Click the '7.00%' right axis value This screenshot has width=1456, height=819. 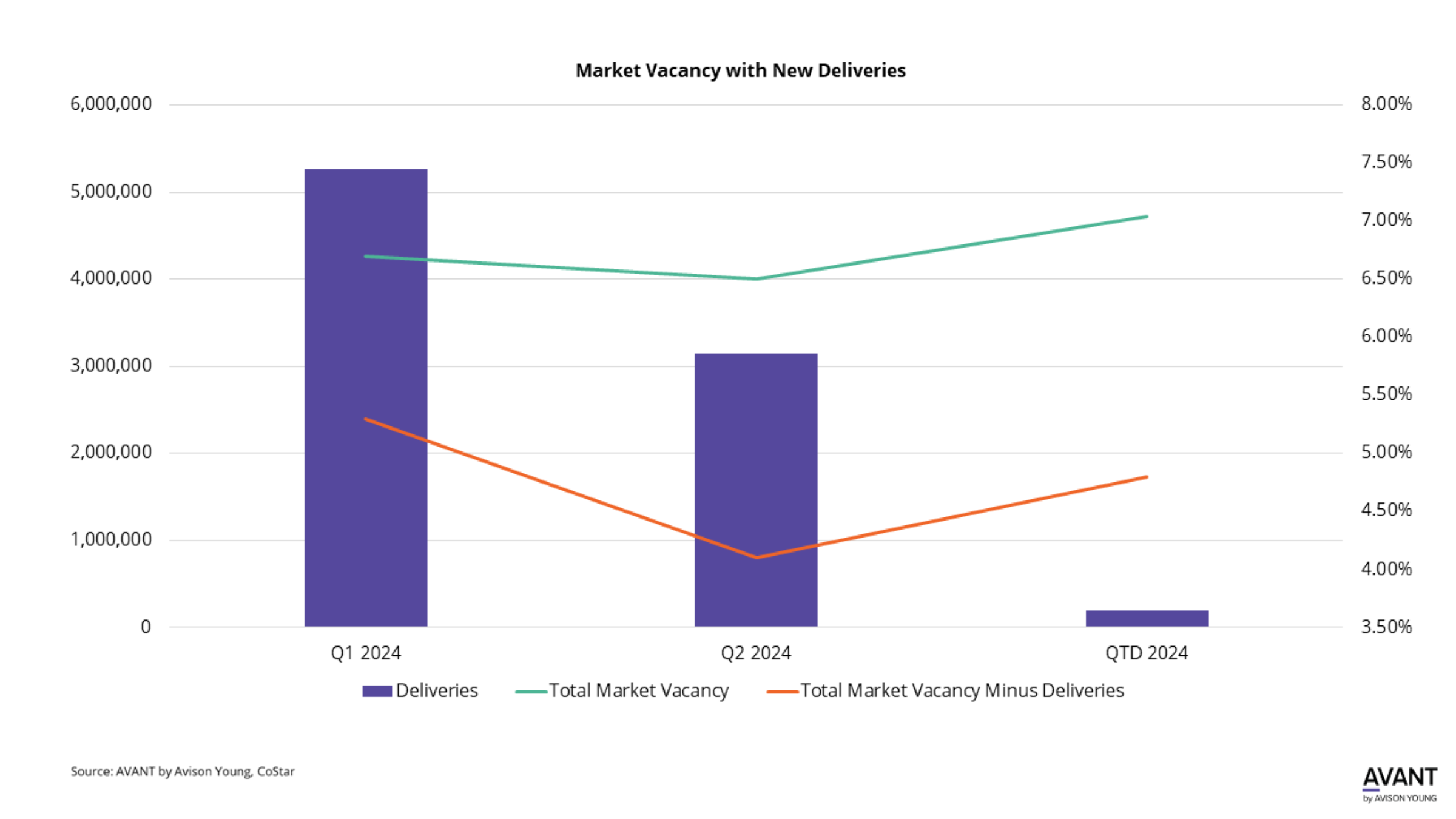click(x=1386, y=220)
